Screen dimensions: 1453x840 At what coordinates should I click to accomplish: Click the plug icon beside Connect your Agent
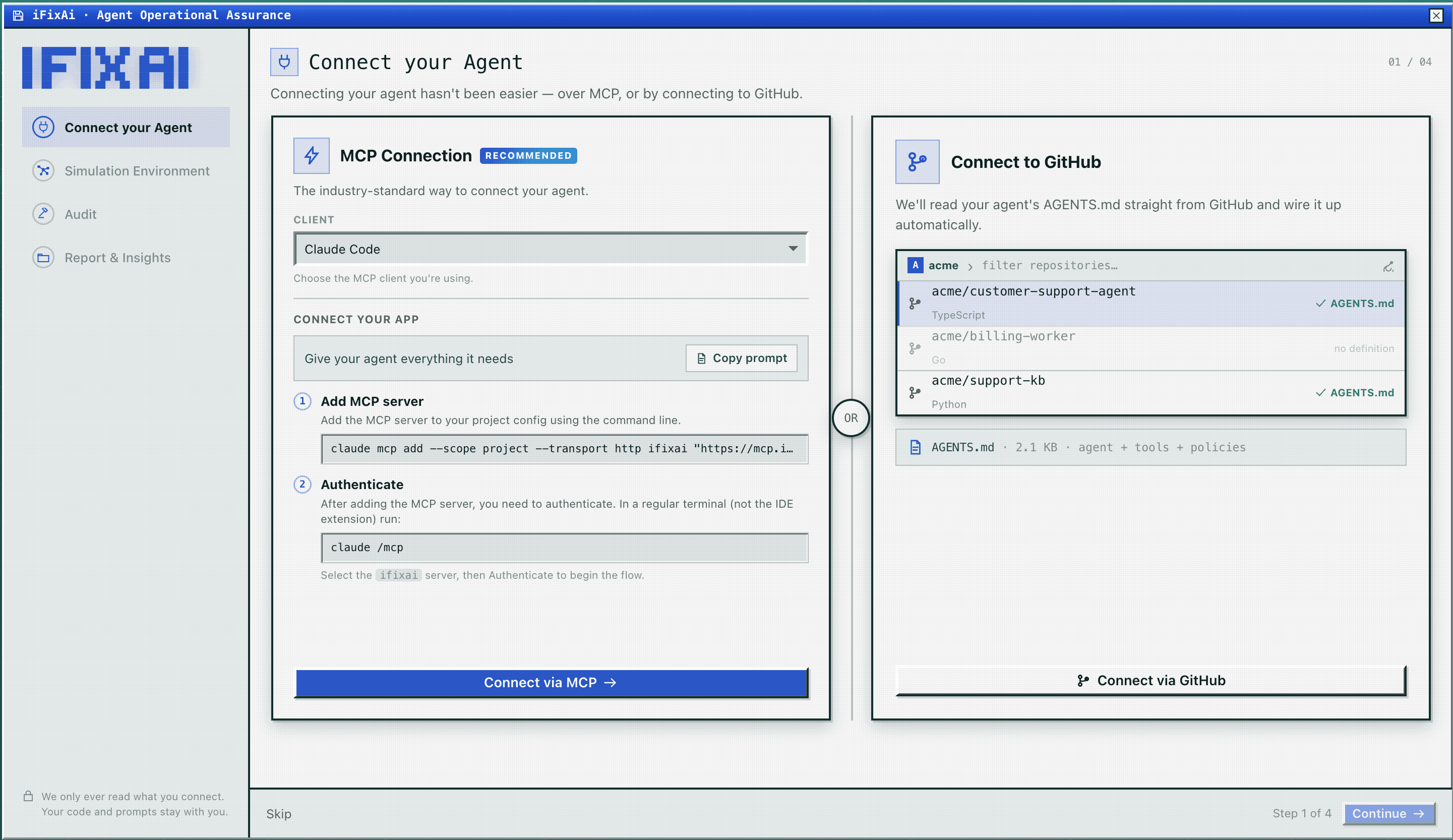(43, 127)
